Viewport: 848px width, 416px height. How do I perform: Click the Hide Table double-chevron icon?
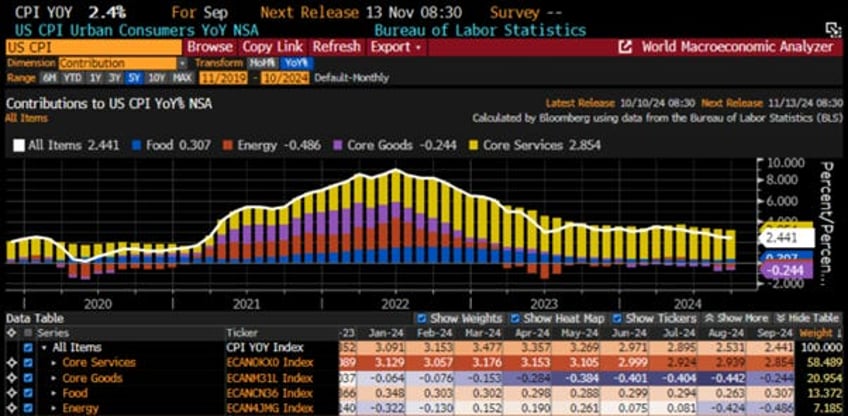tap(780, 318)
